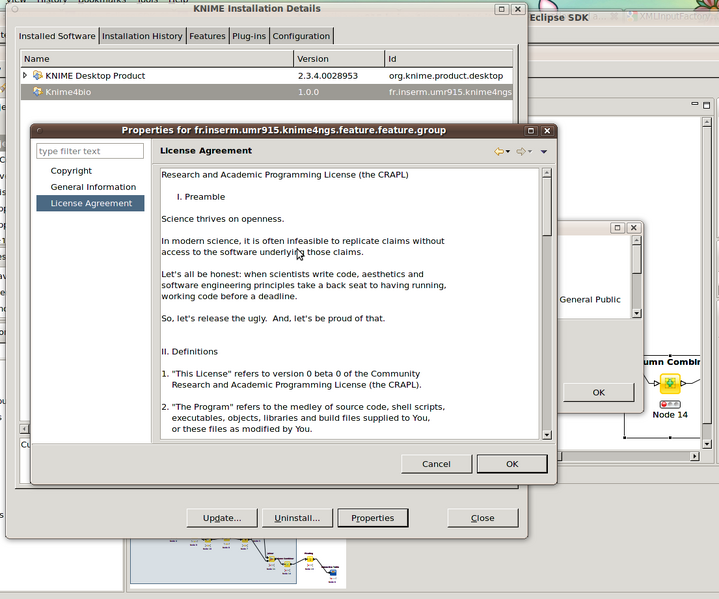Click the workflow outline thumbnail
The width and height of the screenshot is (719, 599).
[238, 562]
